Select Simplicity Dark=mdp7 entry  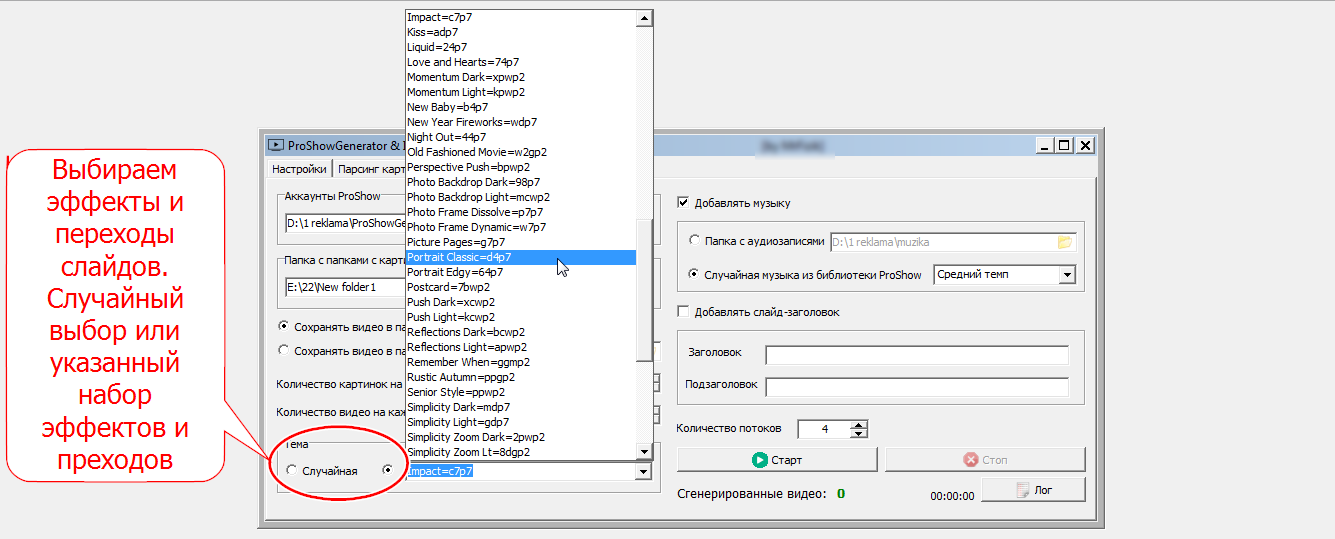click(x=521, y=407)
